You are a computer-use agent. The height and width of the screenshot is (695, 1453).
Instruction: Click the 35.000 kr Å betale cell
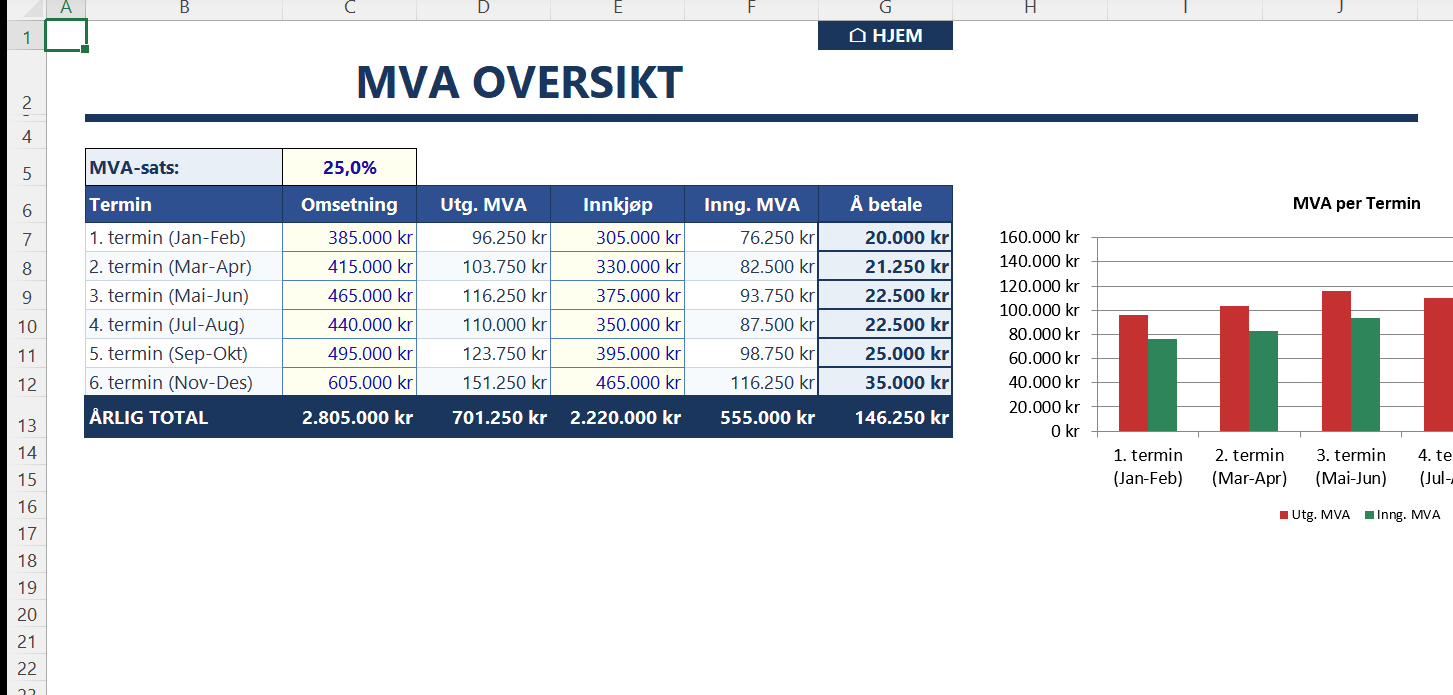[x=885, y=383]
